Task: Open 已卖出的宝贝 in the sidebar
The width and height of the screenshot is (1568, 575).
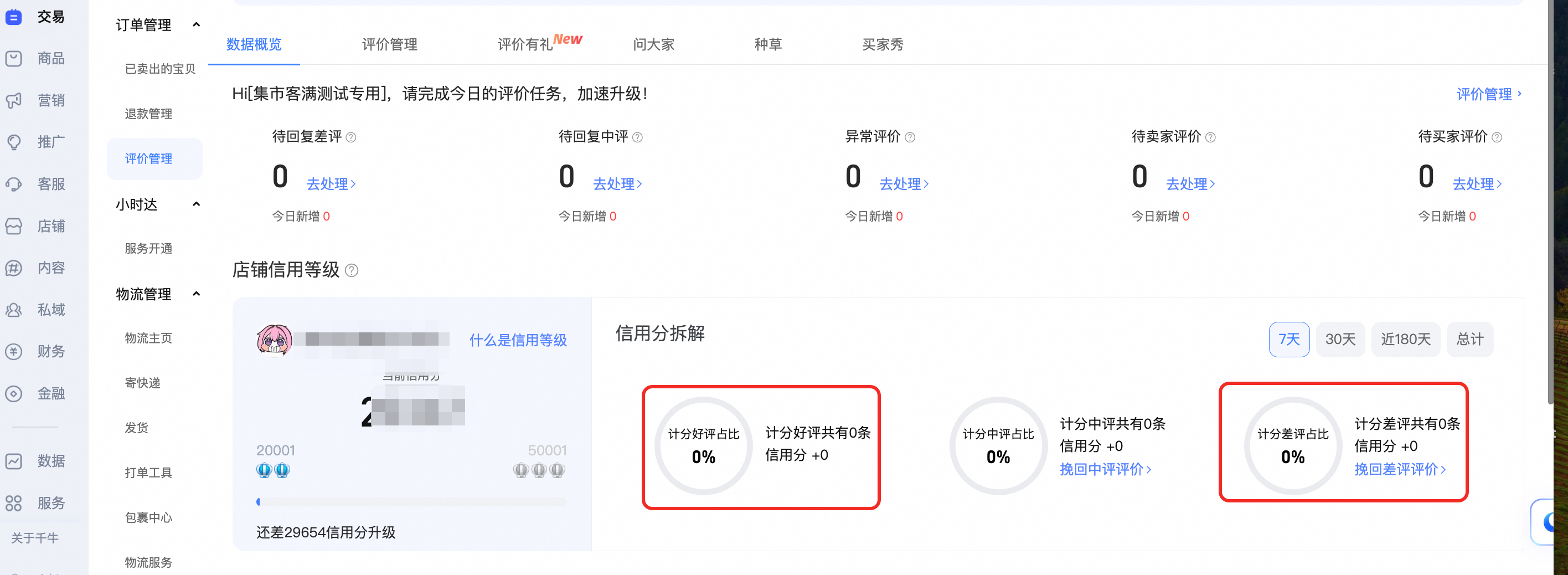Action: pos(160,69)
